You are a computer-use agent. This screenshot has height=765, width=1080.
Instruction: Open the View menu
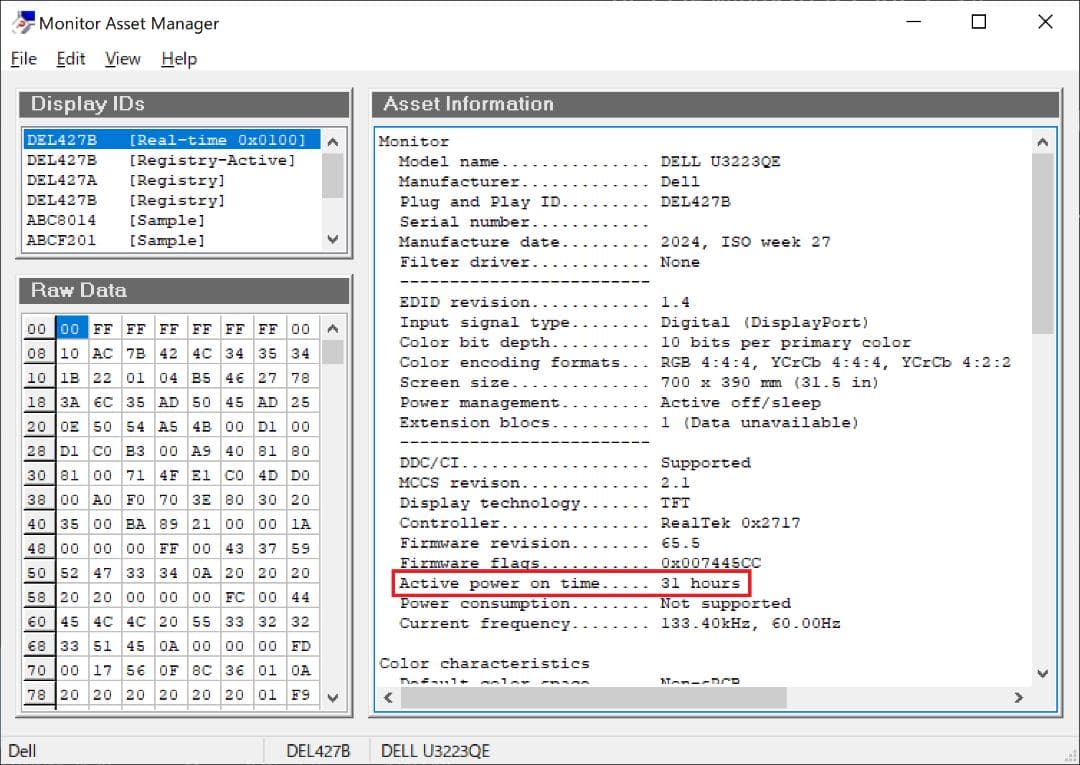point(123,59)
